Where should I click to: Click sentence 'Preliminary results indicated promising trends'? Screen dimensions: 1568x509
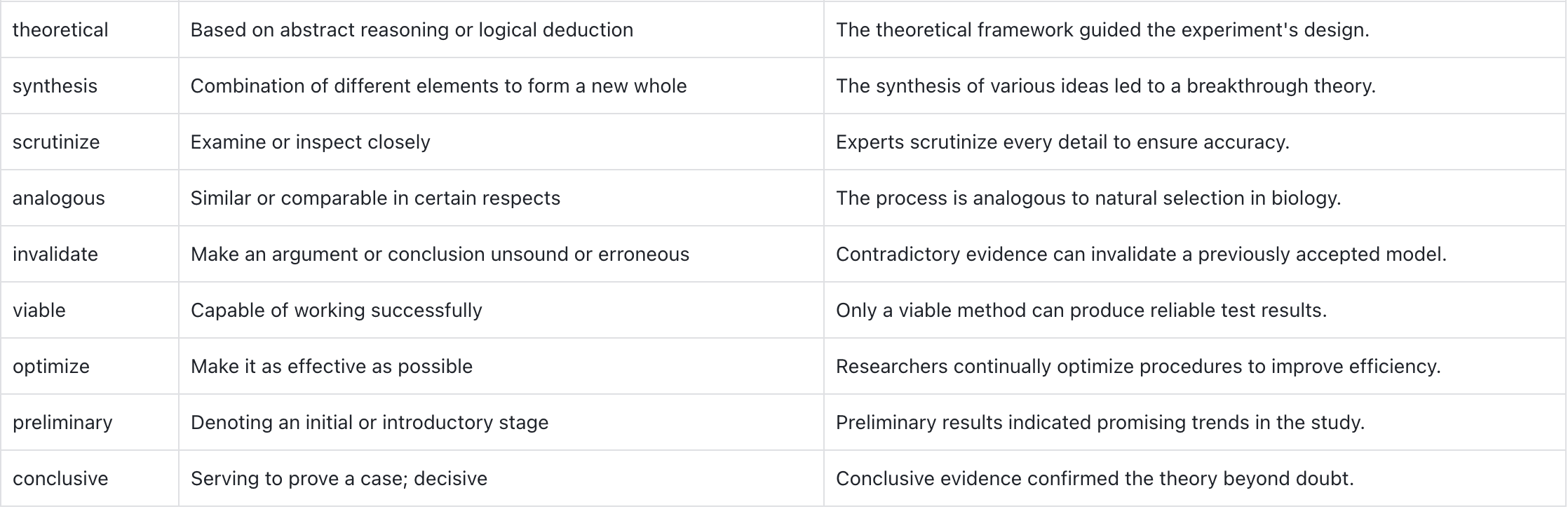click(1100, 423)
